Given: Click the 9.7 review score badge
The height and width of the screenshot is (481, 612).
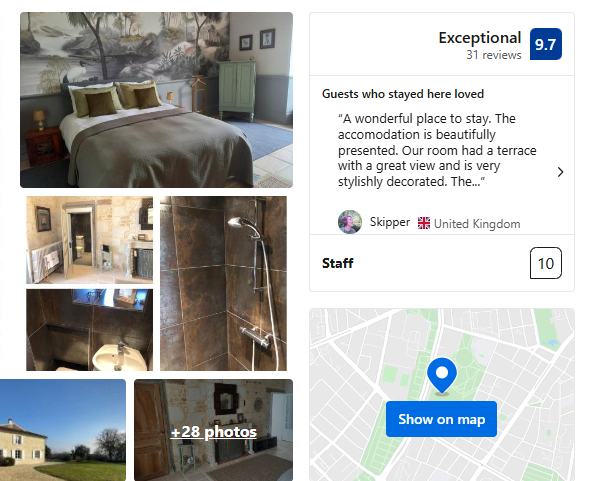Looking at the screenshot, I should 545,44.
